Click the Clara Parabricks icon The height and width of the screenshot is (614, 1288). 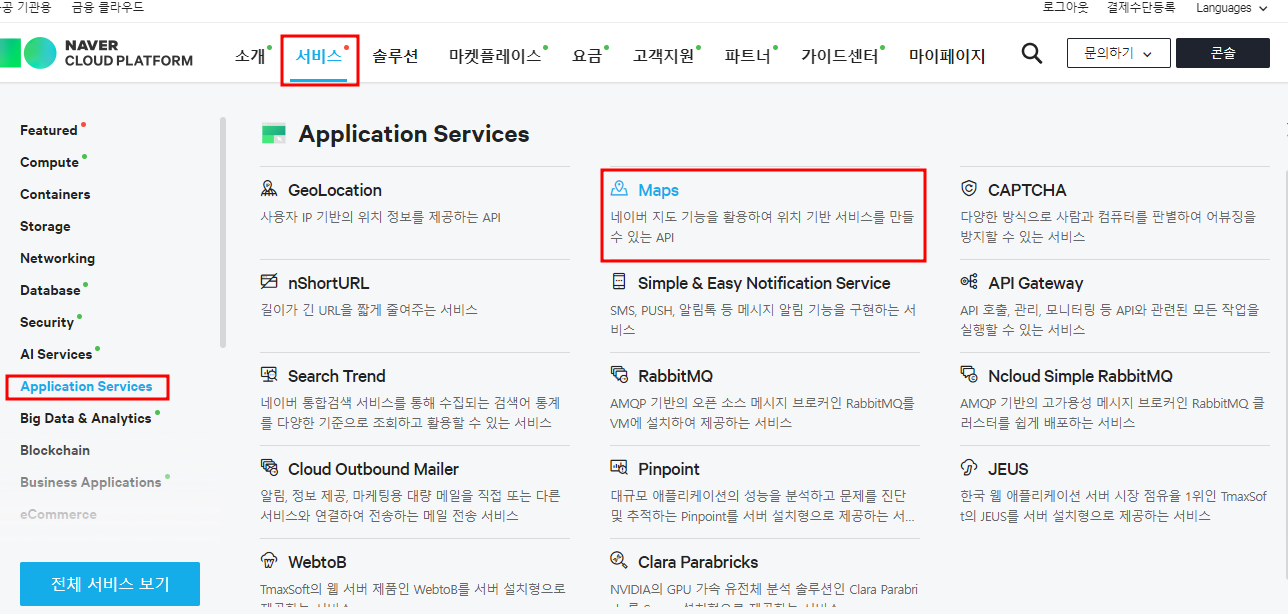(x=619, y=561)
